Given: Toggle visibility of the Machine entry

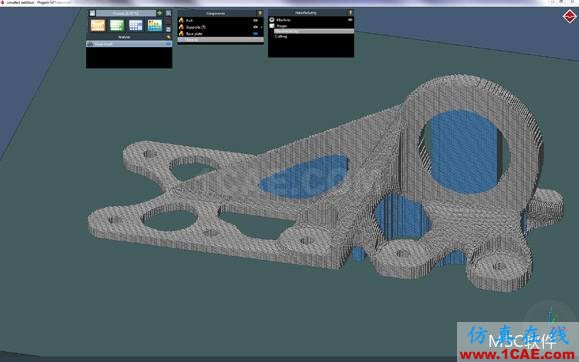Looking at the screenshot, I should tap(350, 20).
